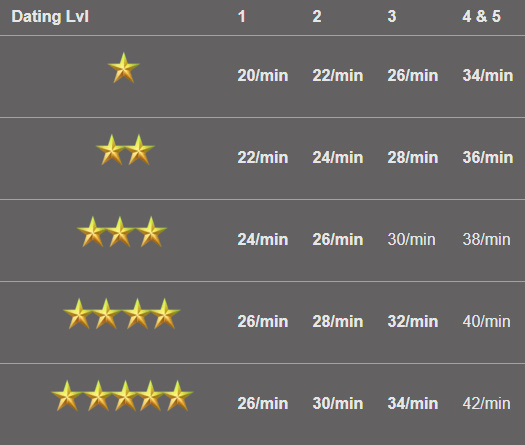Click the four-star rating icon
Screen dimensions: 525x445
[x=122, y=314]
